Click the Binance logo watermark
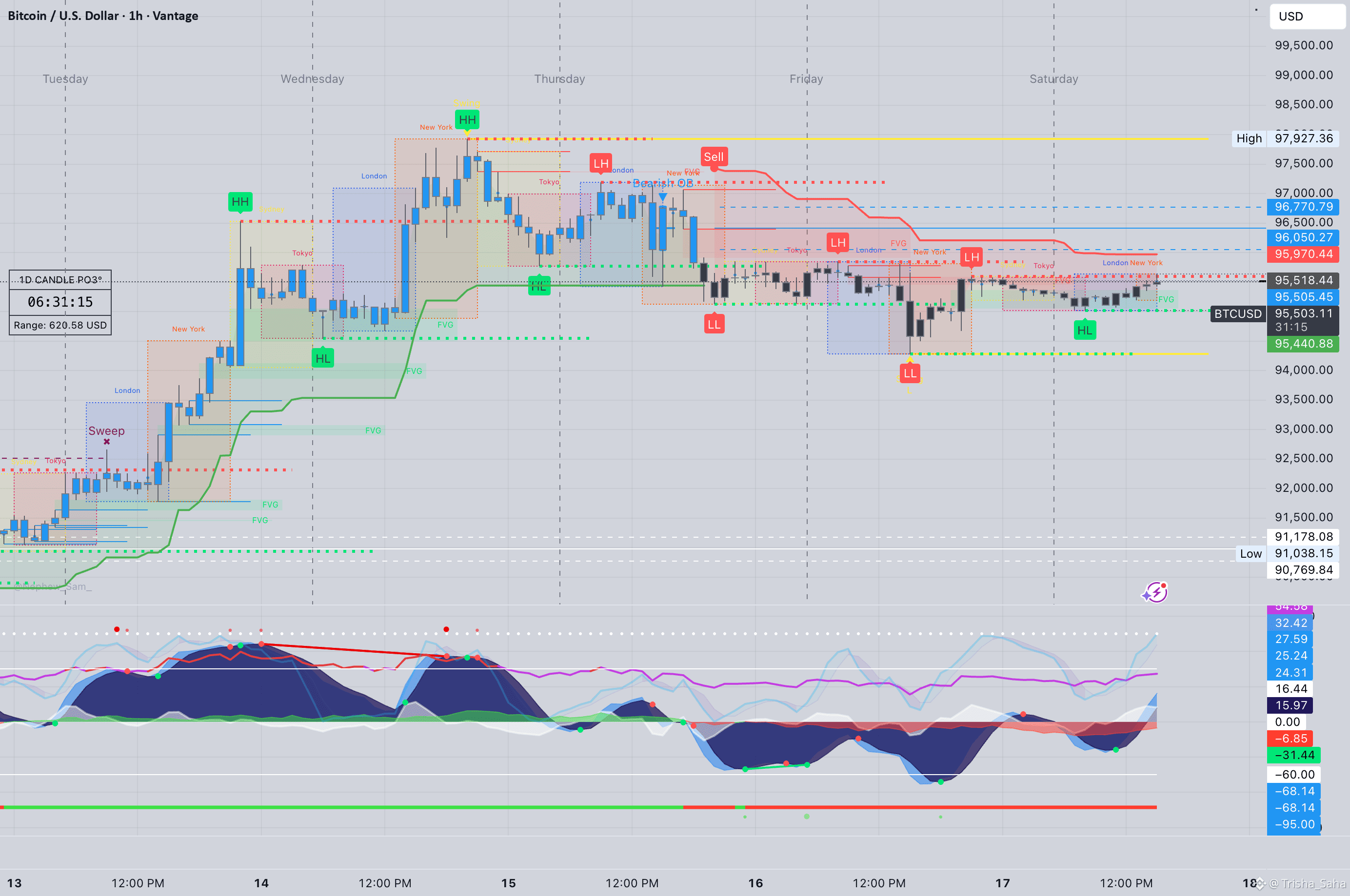 (x=1260, y=883)
